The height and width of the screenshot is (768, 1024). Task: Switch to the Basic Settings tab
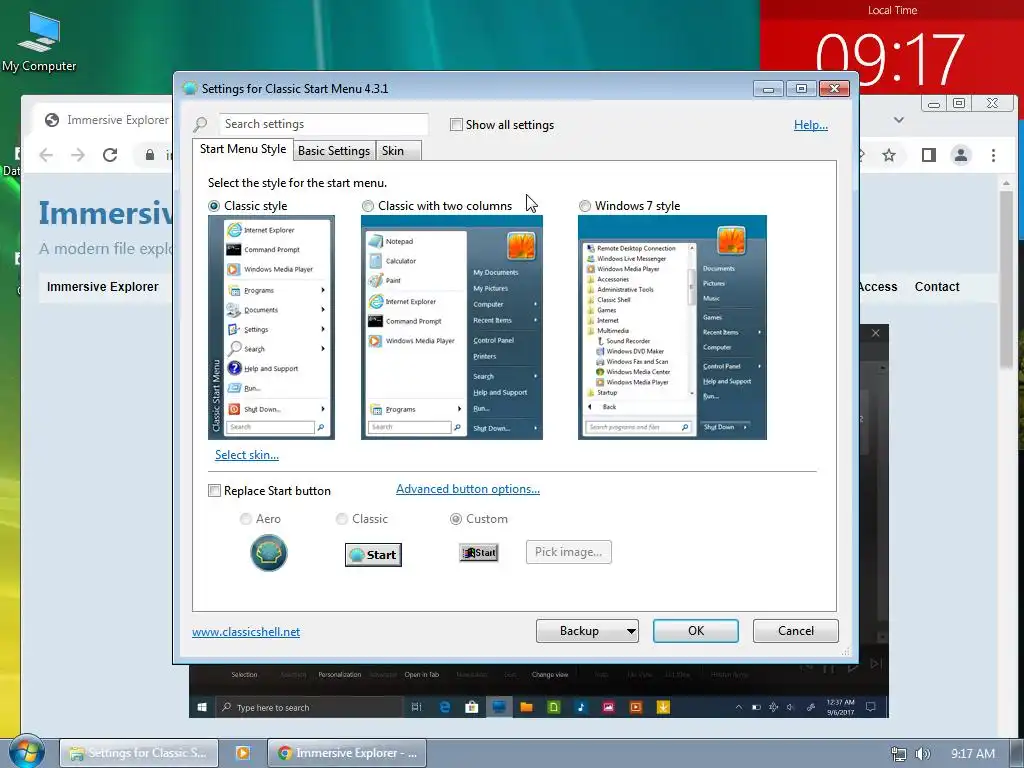click(x=334, y=151)
